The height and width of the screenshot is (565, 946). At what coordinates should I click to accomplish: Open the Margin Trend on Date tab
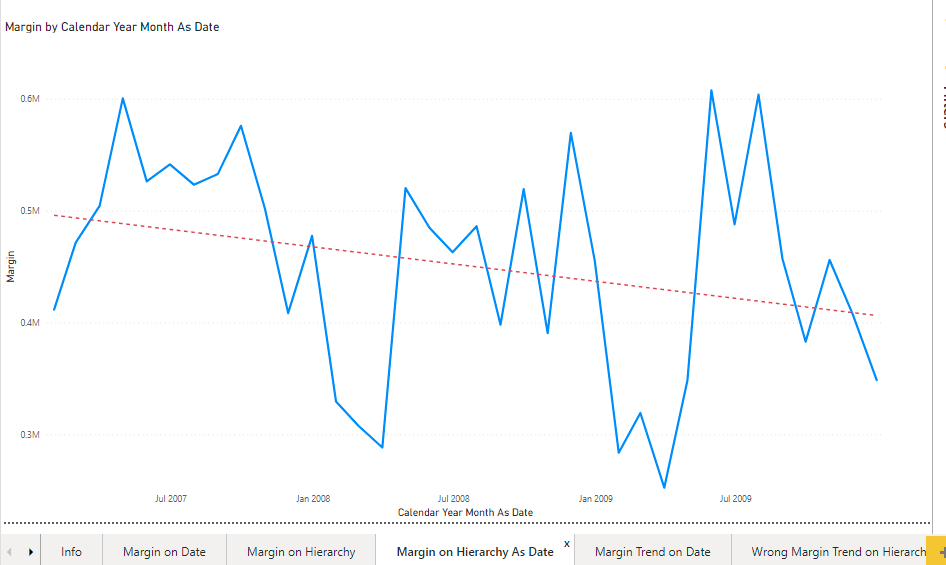(652, 551)
